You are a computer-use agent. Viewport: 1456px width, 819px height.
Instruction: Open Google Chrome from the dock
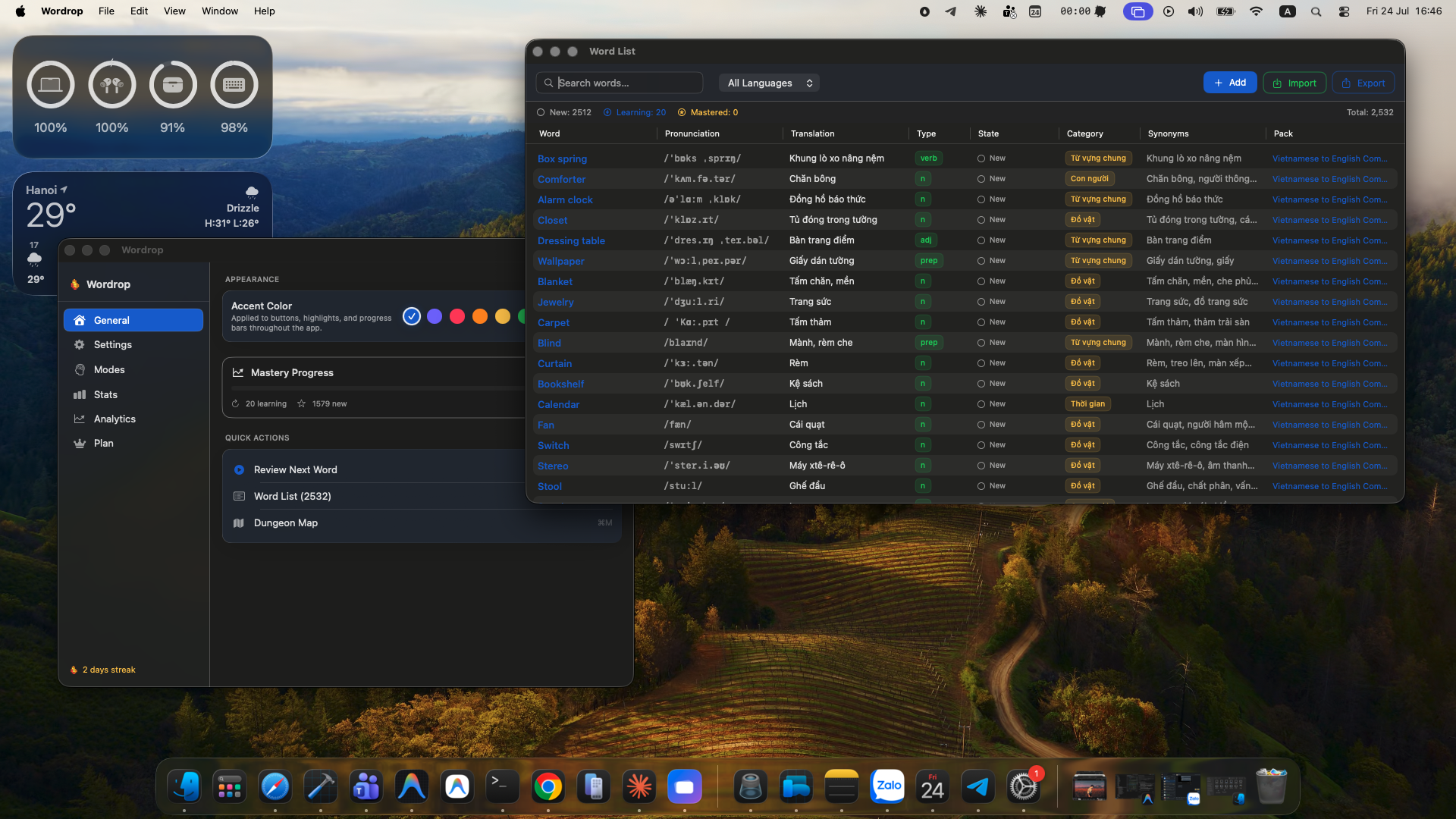(x=548, y=786)
